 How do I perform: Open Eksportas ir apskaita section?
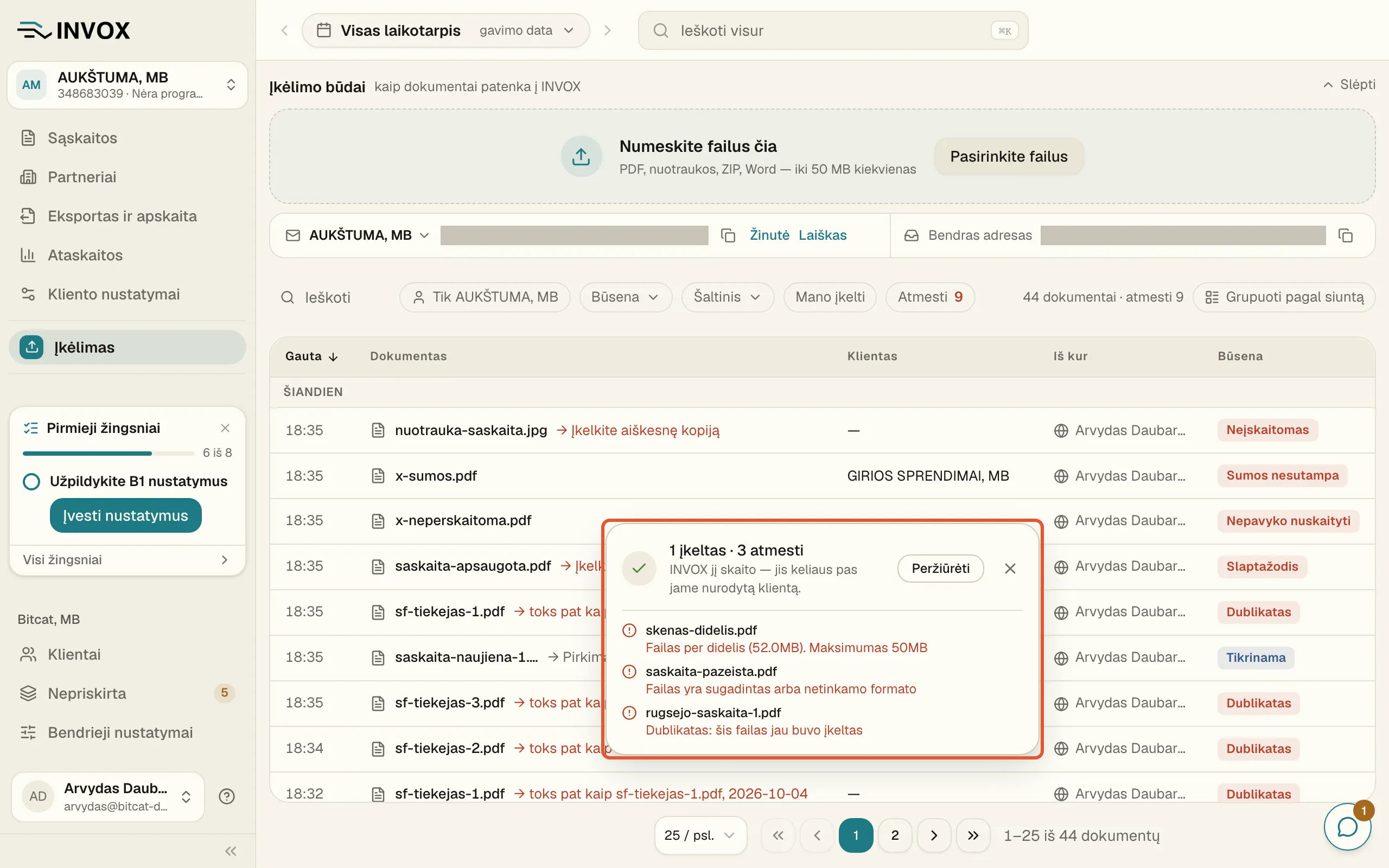pos(128,216)
